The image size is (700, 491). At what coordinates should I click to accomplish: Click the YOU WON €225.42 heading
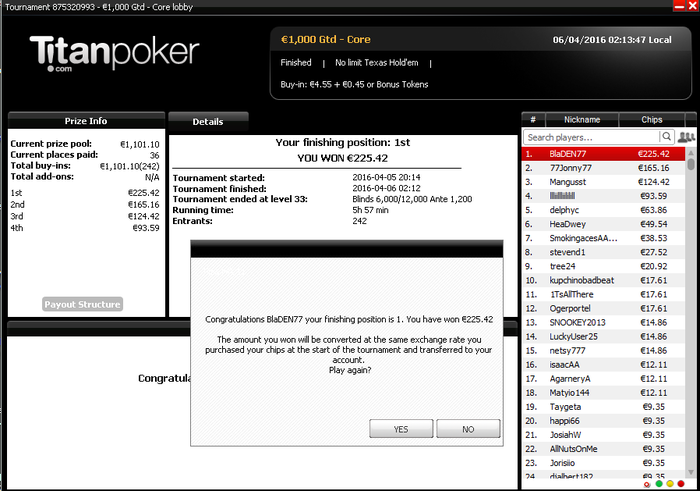(x=342, y=158)
